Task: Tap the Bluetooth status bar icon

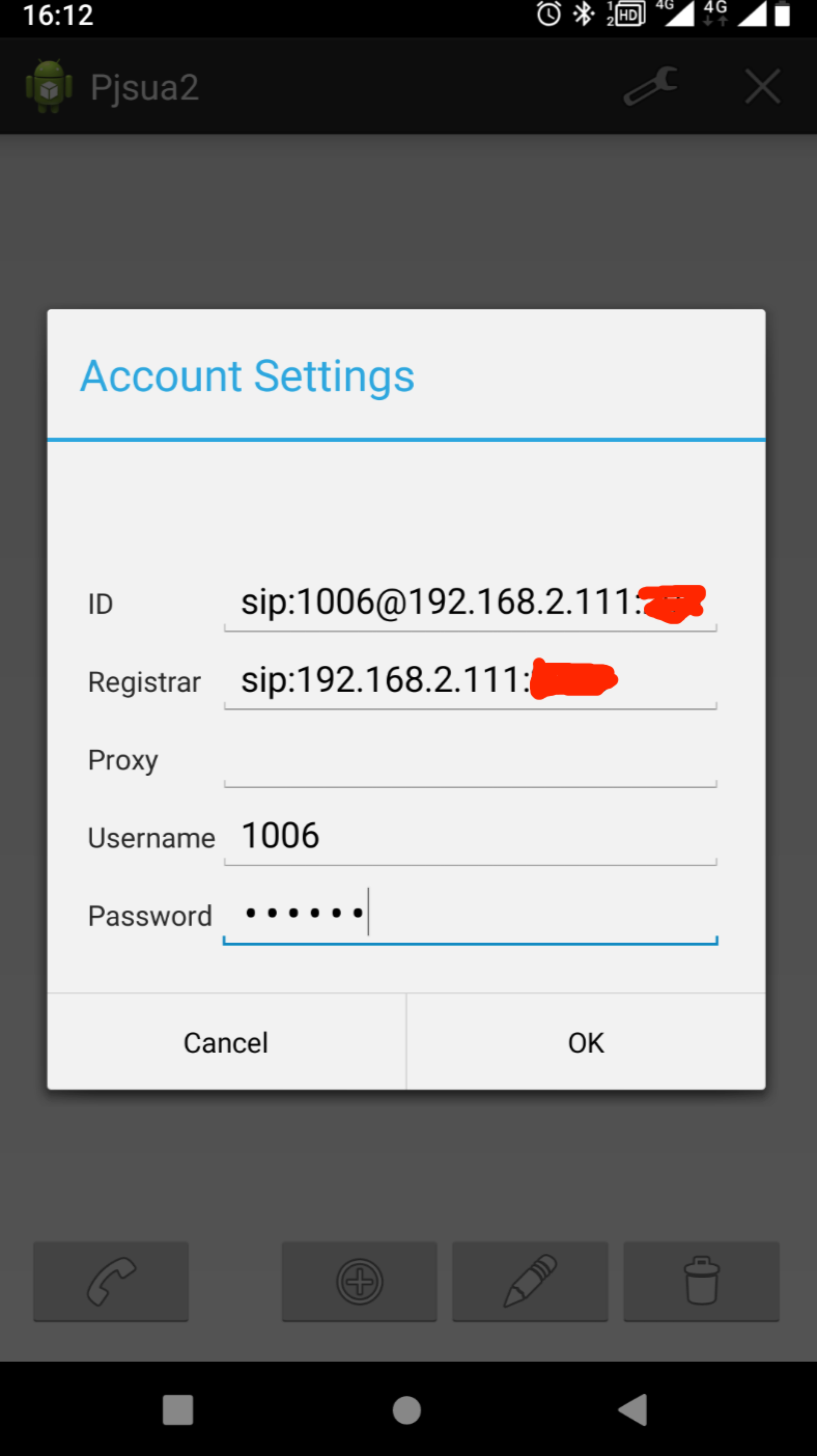Action: pyautogui.click(x=583, y=15)
